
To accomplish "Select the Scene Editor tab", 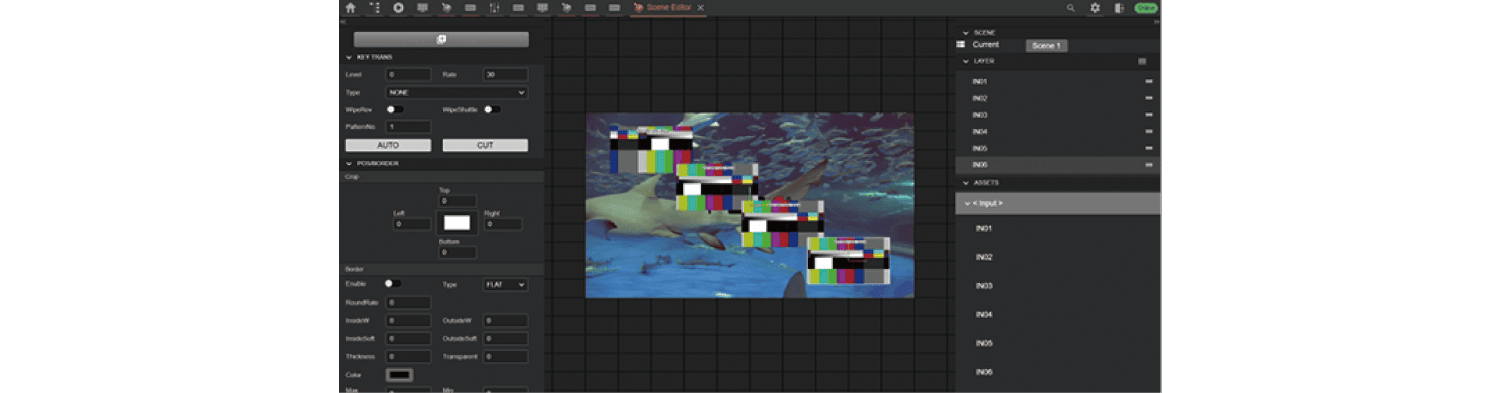I will click(669, 8).
